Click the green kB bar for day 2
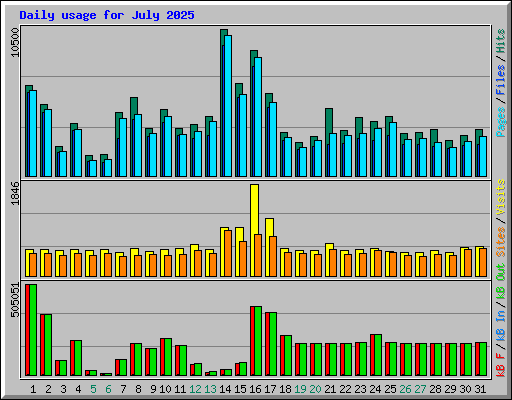Image resolution: width=512 pixels, height=400 pixels. point(48,345)
